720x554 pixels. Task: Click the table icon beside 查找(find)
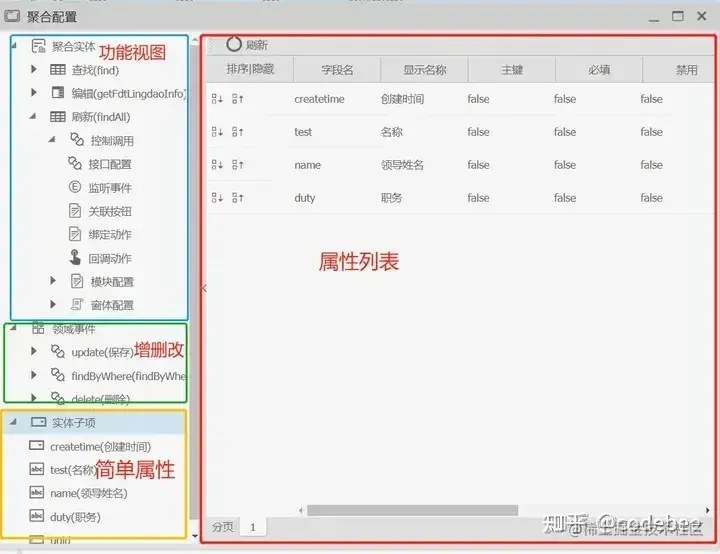pos(58,70)
